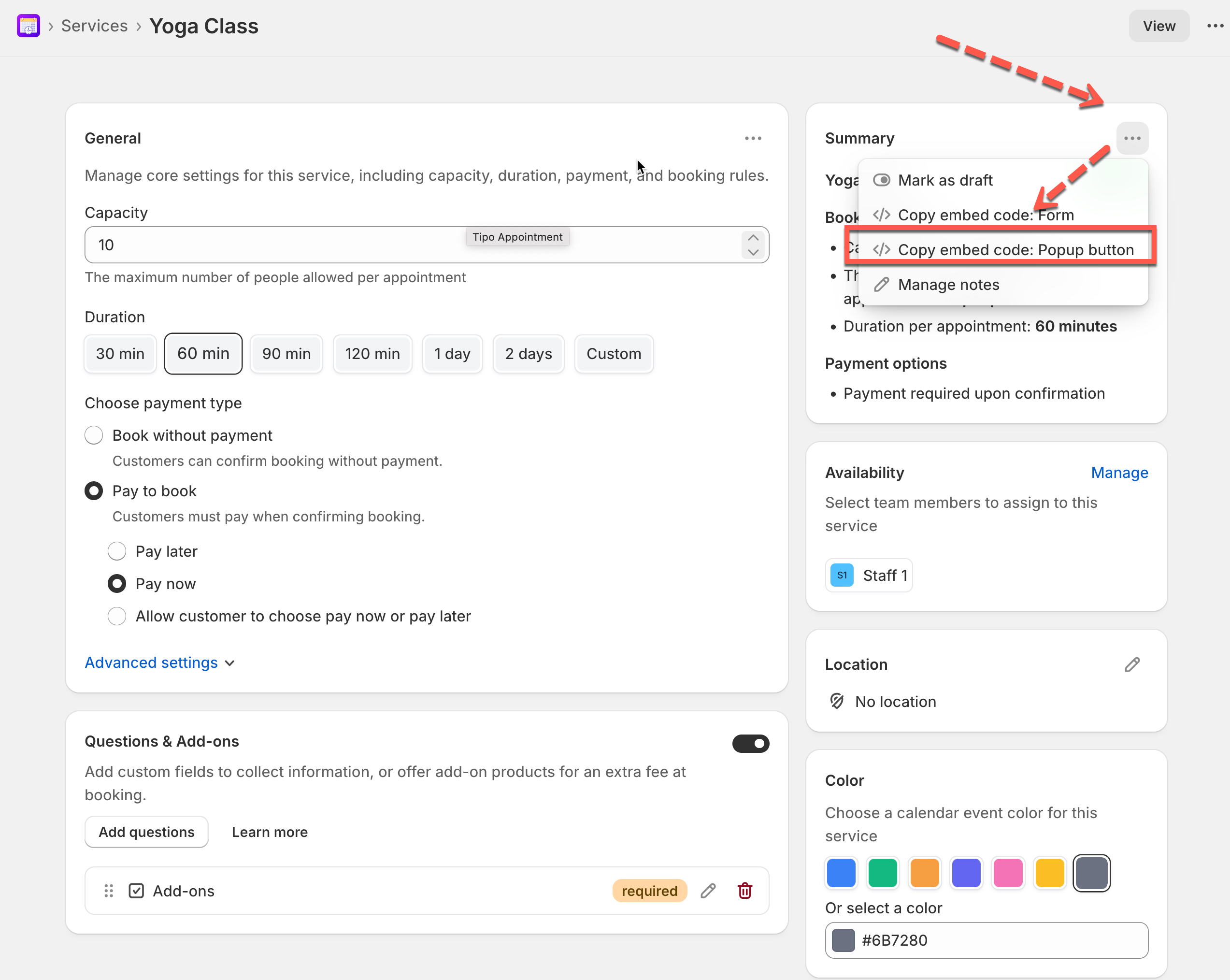Toggle the Questions & Add-ons switch
Image resolution: width=1230 pixels, height=980 pixels.
(750, 743)
